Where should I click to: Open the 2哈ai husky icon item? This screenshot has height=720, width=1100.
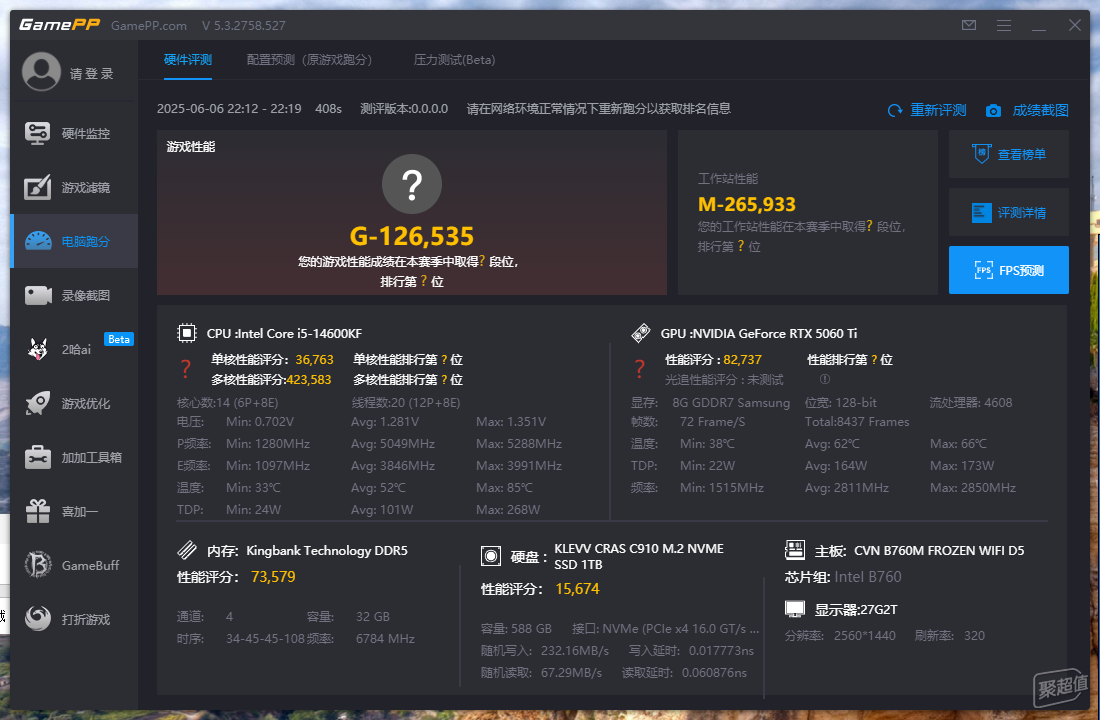click(38, 349)
